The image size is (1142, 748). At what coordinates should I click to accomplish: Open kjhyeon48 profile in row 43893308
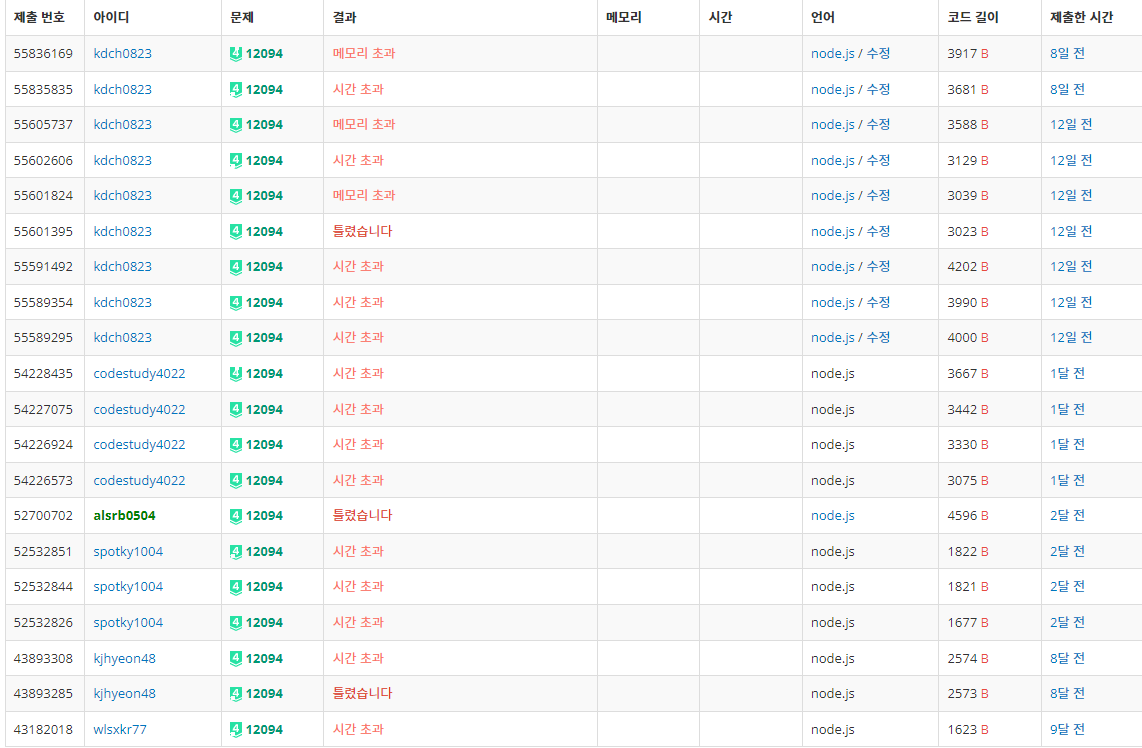point(125,658)
